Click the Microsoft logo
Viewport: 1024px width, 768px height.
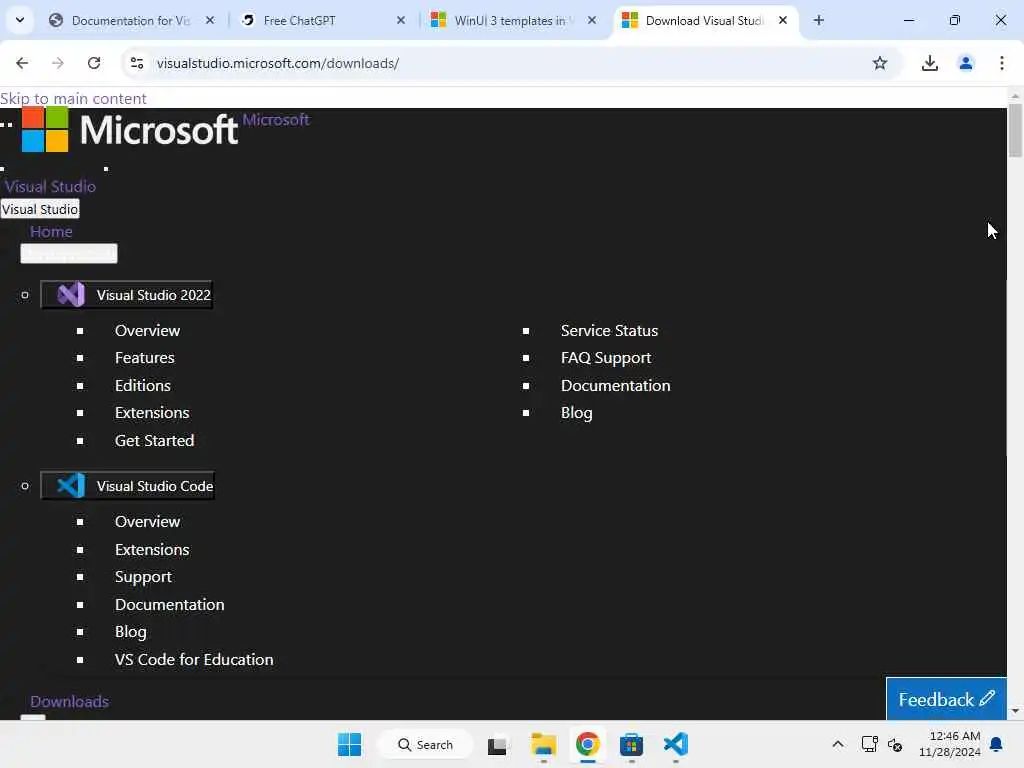pos(130,129)
